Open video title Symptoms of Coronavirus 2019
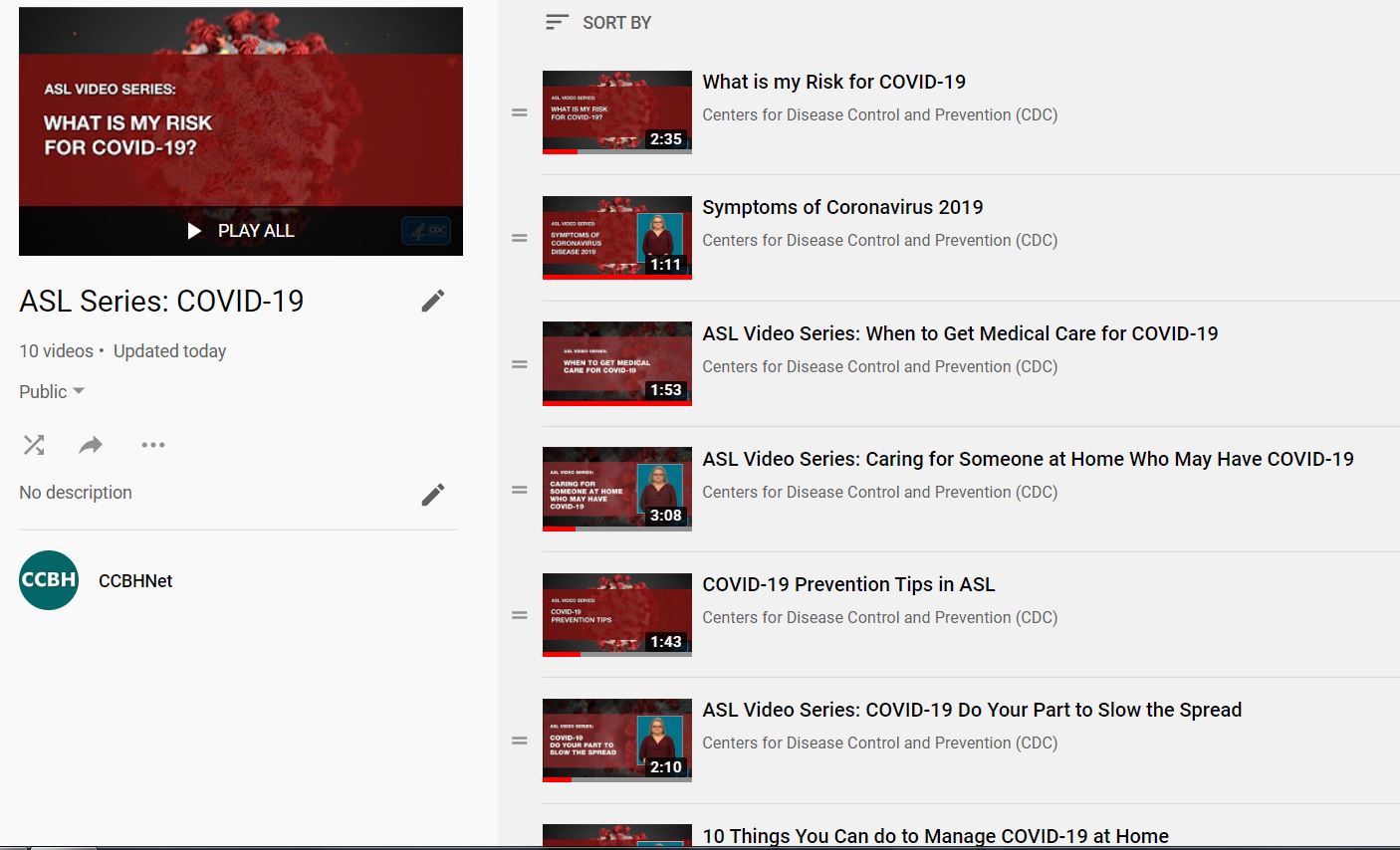1400x850 pixels. tap(842, 207)
